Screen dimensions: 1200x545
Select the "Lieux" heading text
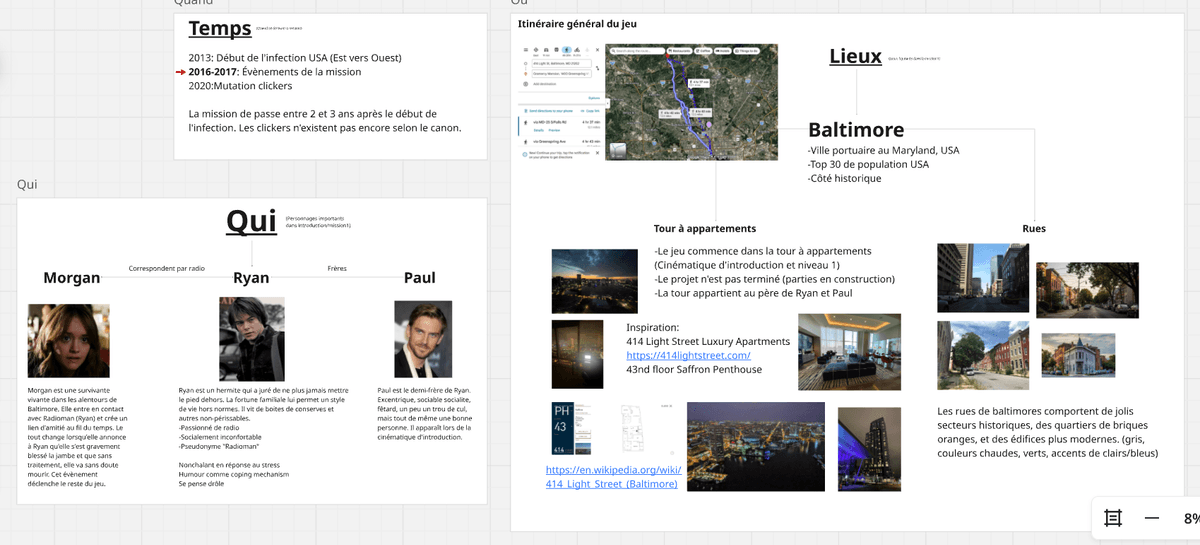(855, 56)
